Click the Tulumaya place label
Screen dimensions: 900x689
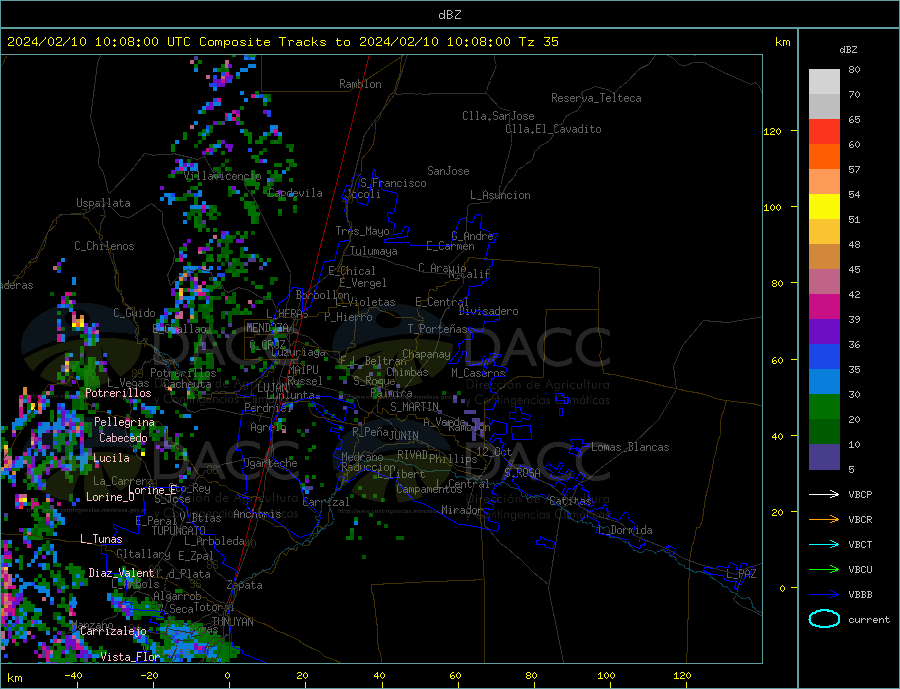(x=374, y=251)
